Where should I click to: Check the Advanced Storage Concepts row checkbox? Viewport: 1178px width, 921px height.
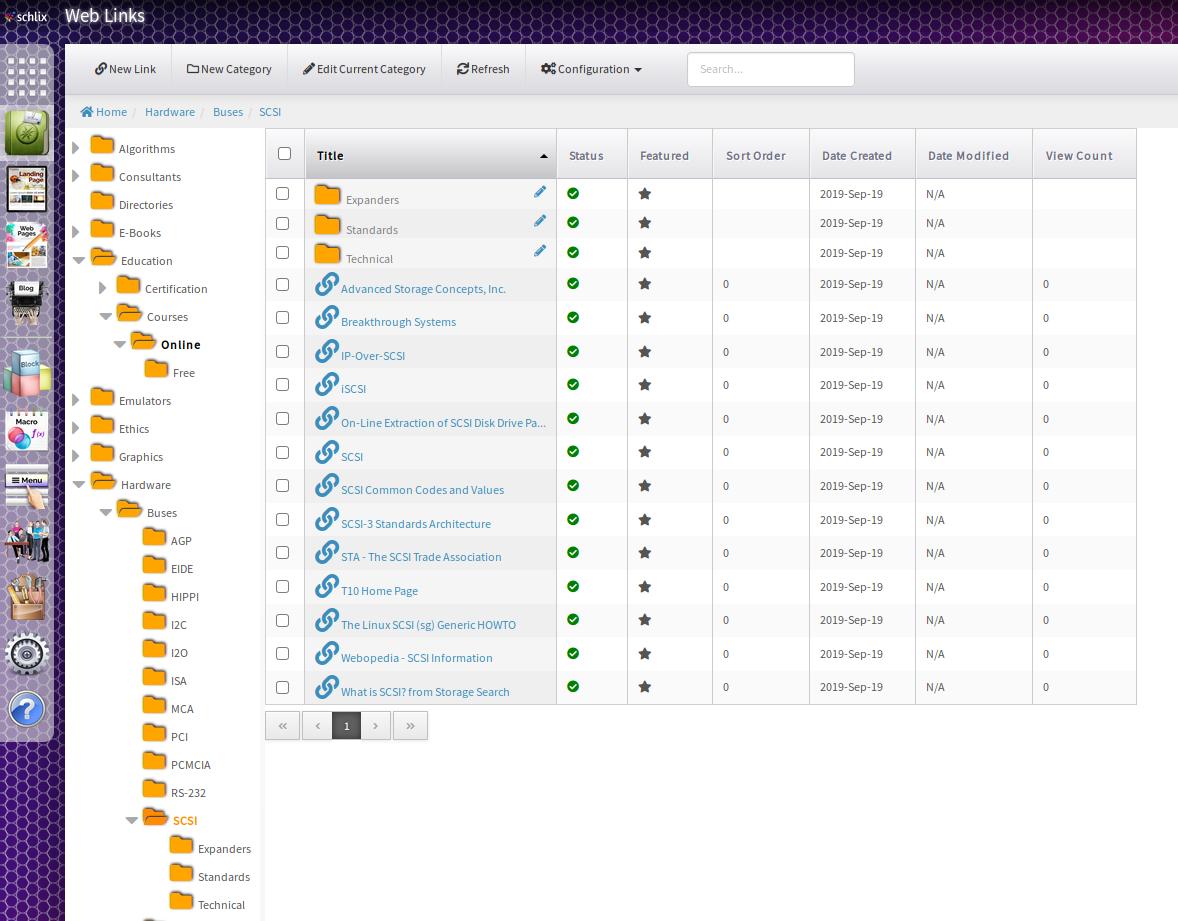282,284
